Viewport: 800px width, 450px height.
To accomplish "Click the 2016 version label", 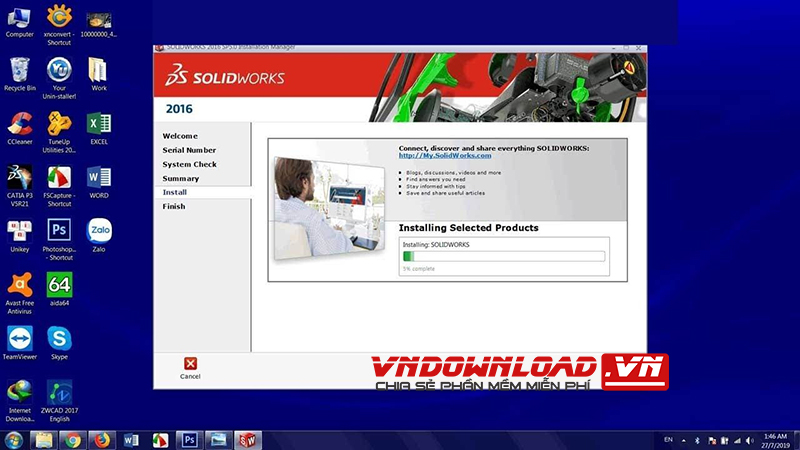I will [179, 109].
